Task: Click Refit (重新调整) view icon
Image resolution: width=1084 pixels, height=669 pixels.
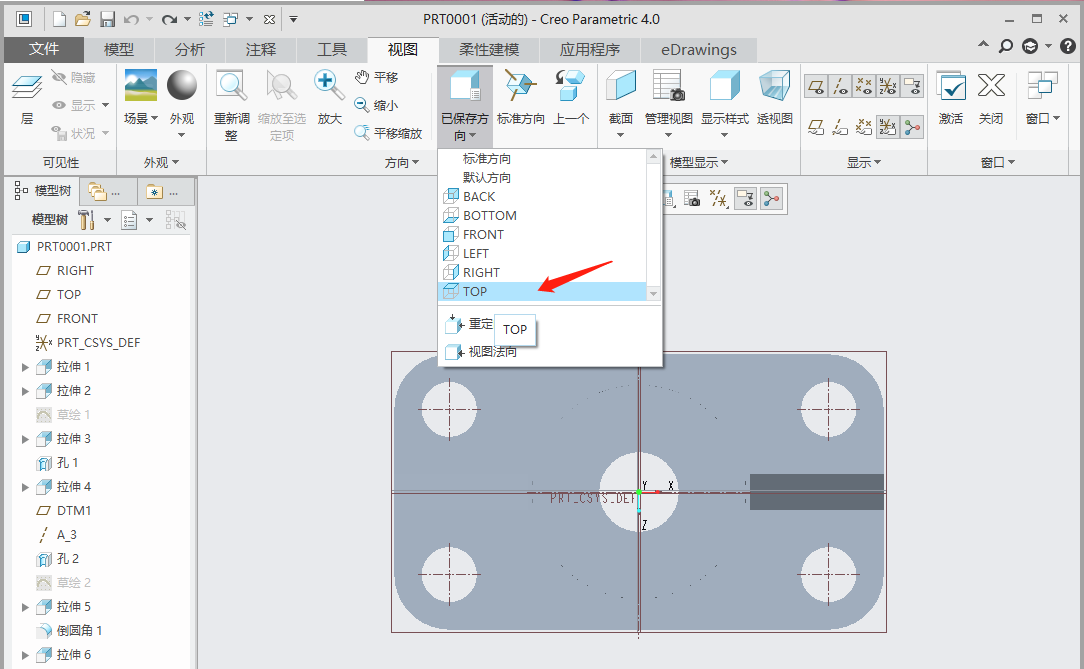Action: pyautogui.click(x=232, y=105)
